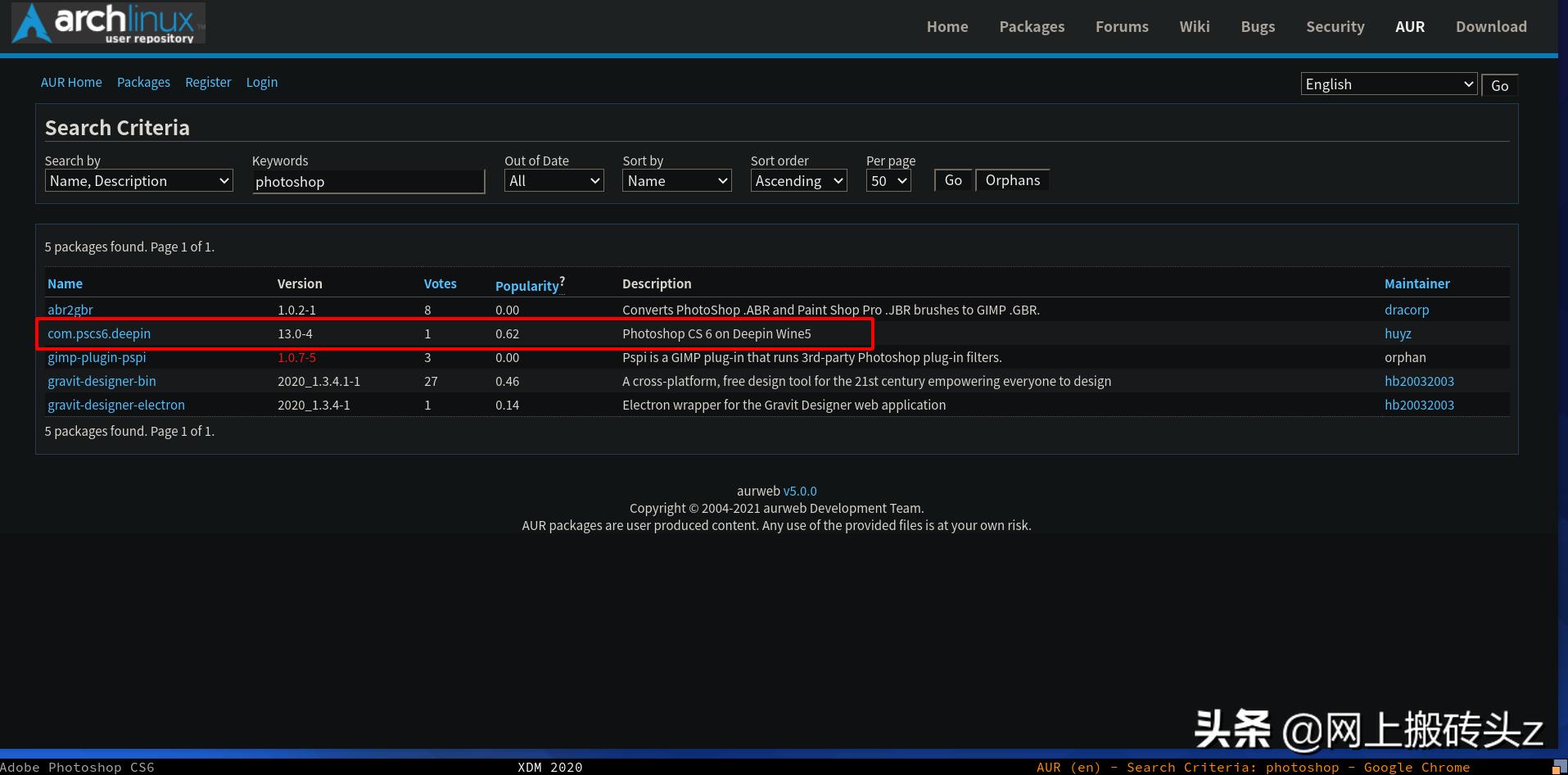Viewport: 1568px width, 775px height.
Task: Click version 2020_1.3.4.1-1 cell
Action: (319, 381)
